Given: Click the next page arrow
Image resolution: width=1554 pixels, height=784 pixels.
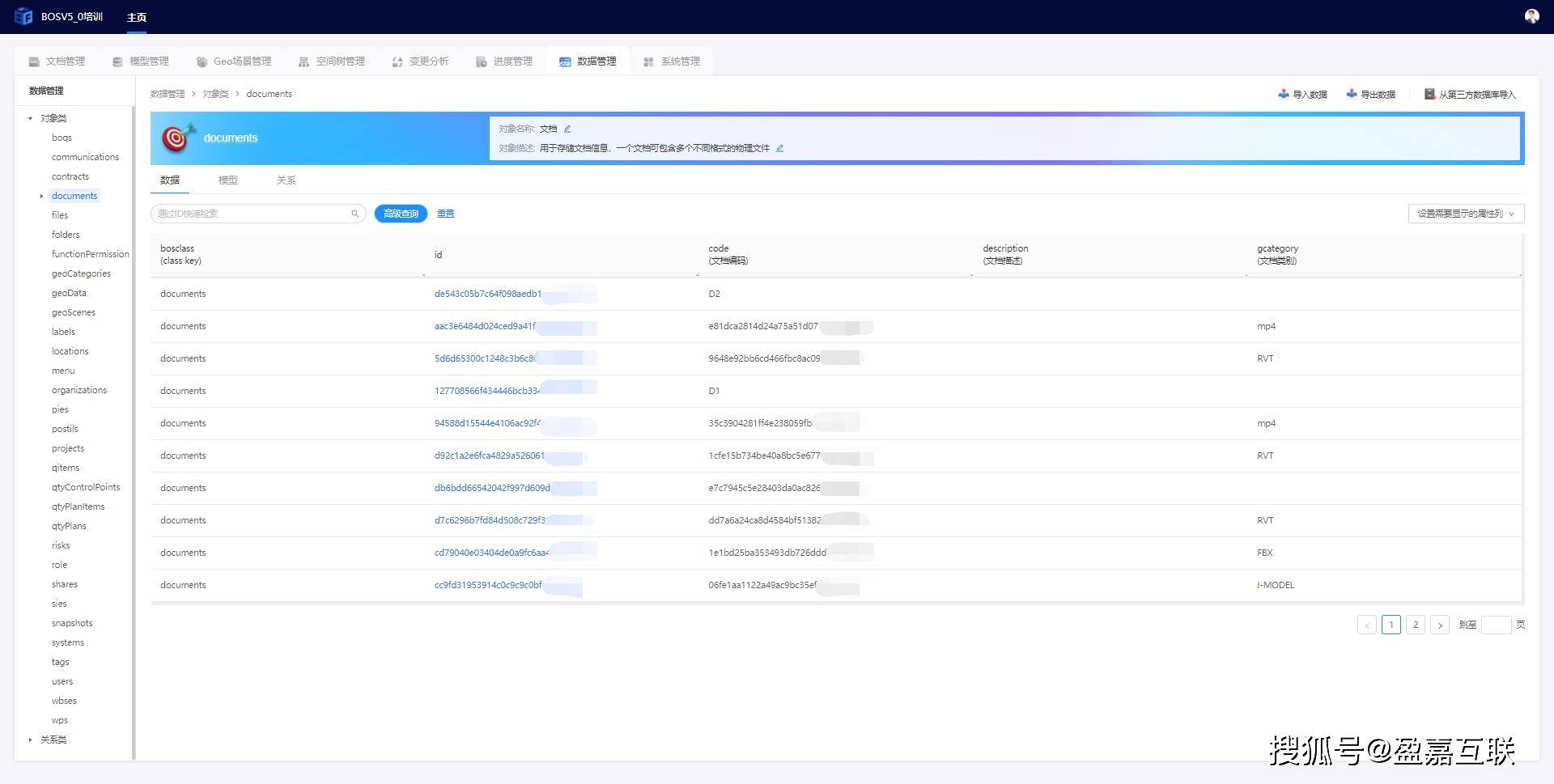Looking at the screenshot, I should pyautogui.click(x=1440, y=625).
